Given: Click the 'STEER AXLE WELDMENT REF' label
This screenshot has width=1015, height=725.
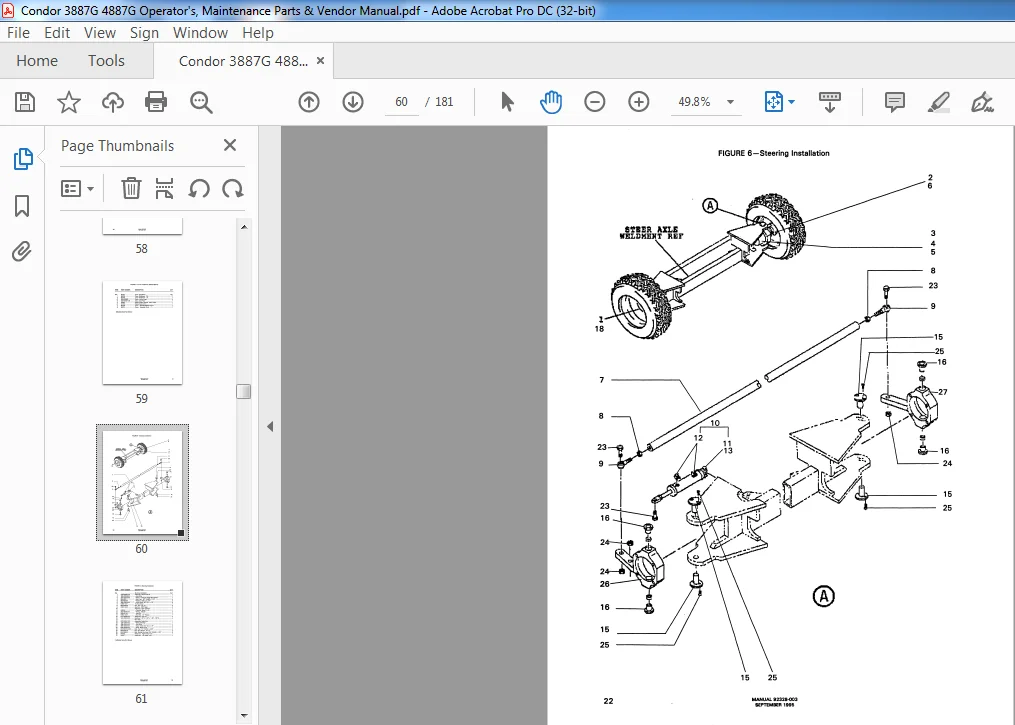Looking at the screenshot, I should [651, 233].
